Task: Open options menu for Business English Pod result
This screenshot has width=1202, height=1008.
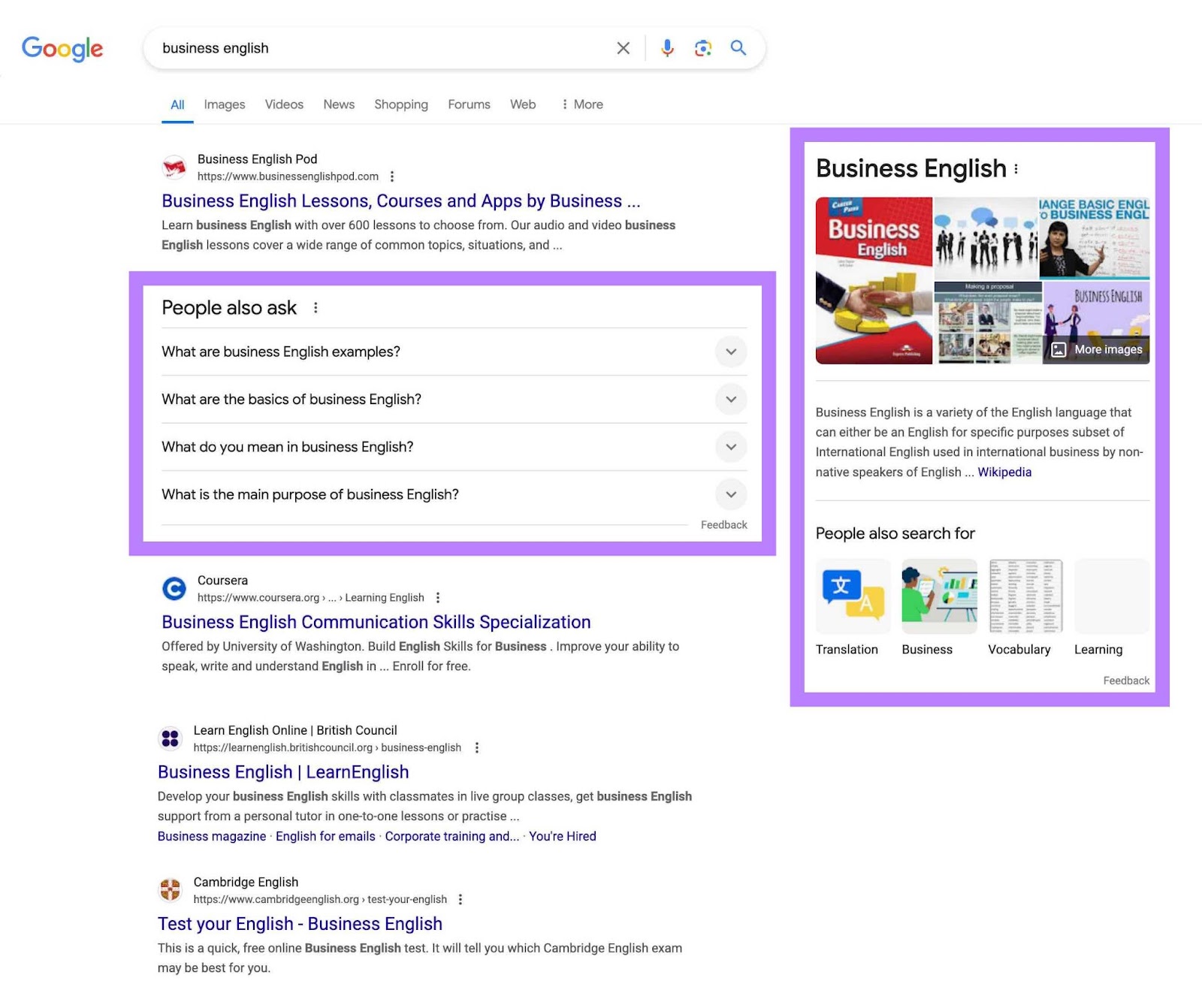Action: (392, 177)
